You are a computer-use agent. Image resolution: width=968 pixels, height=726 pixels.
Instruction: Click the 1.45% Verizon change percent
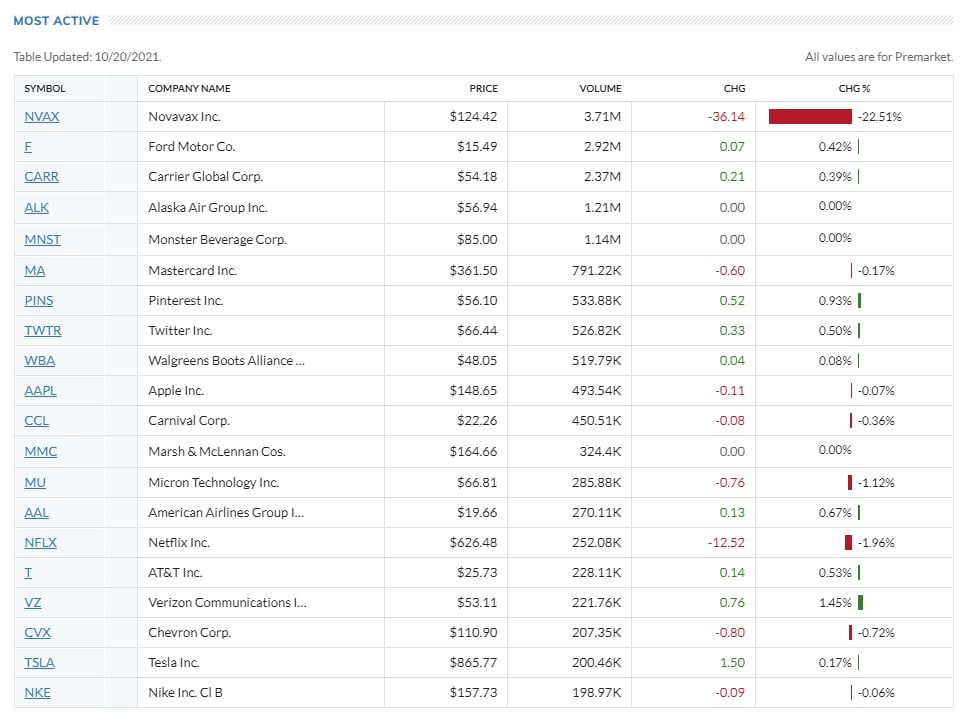[835, 603]
